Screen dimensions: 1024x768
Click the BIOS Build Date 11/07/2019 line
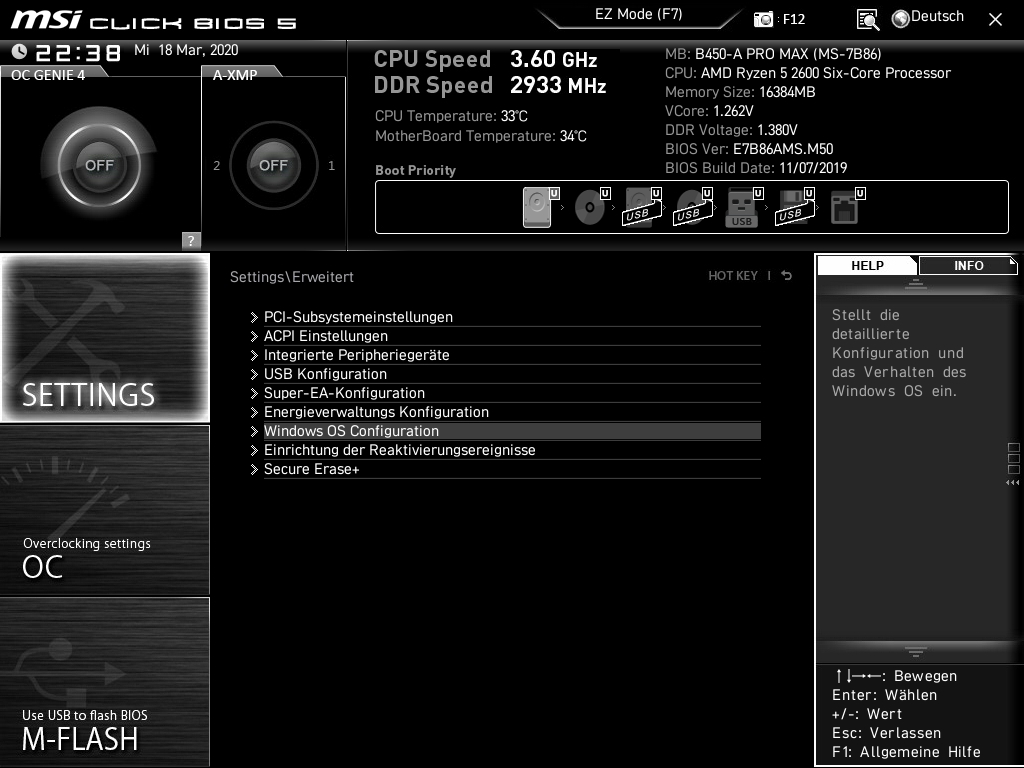click(756, 168)
